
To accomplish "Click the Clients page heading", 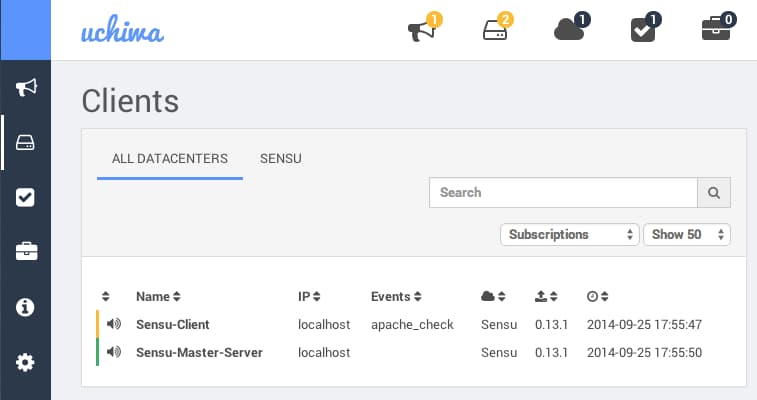I will click(130, 101).
